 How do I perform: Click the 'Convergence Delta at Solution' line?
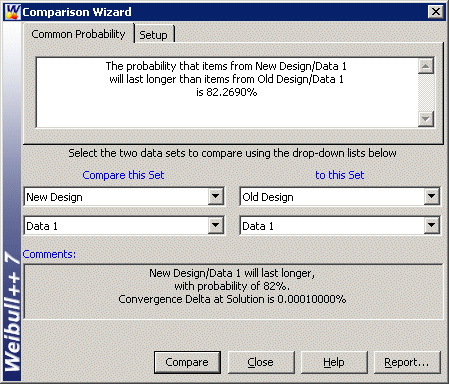point(232,299)
